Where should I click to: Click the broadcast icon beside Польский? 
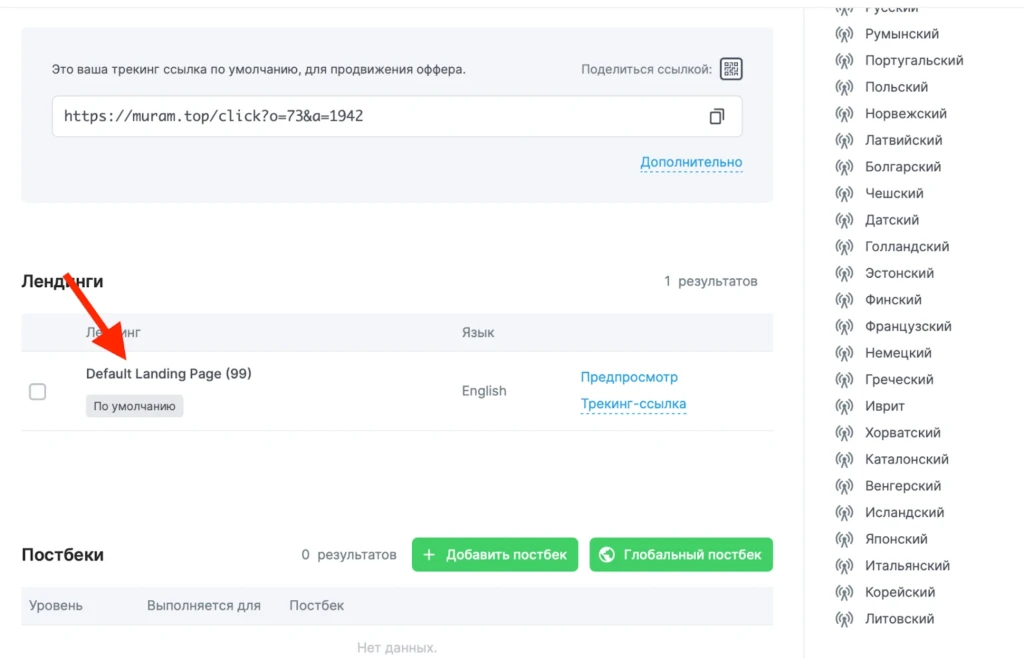point(844,88)
